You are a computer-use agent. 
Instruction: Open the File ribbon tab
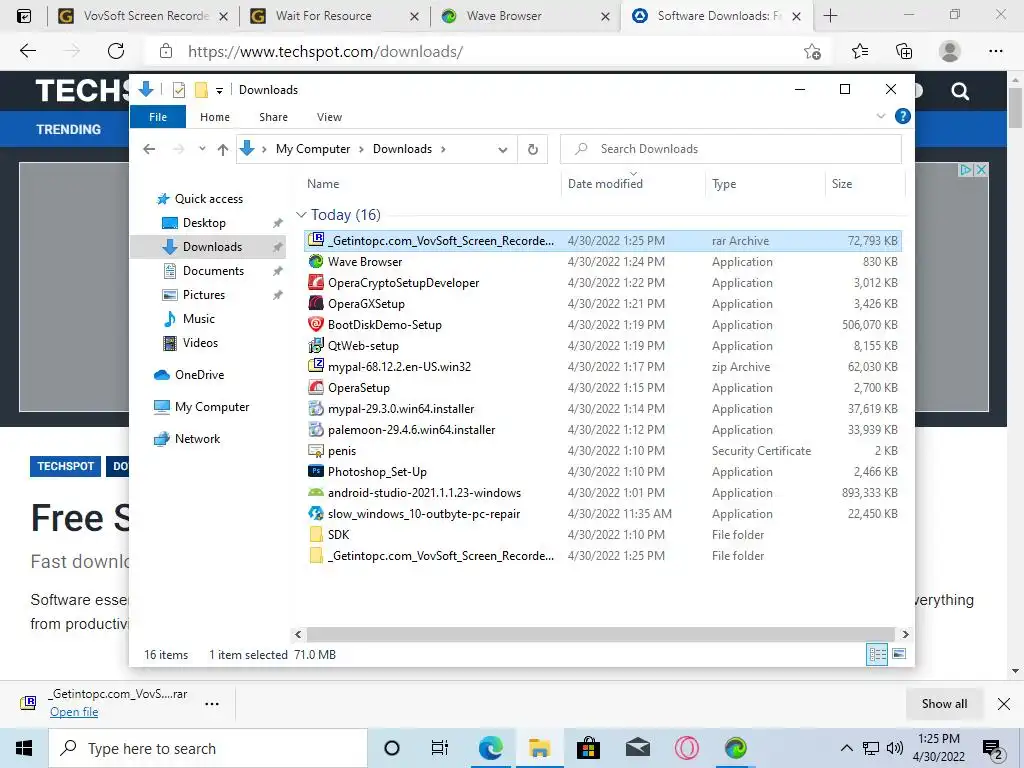(158, 117)
